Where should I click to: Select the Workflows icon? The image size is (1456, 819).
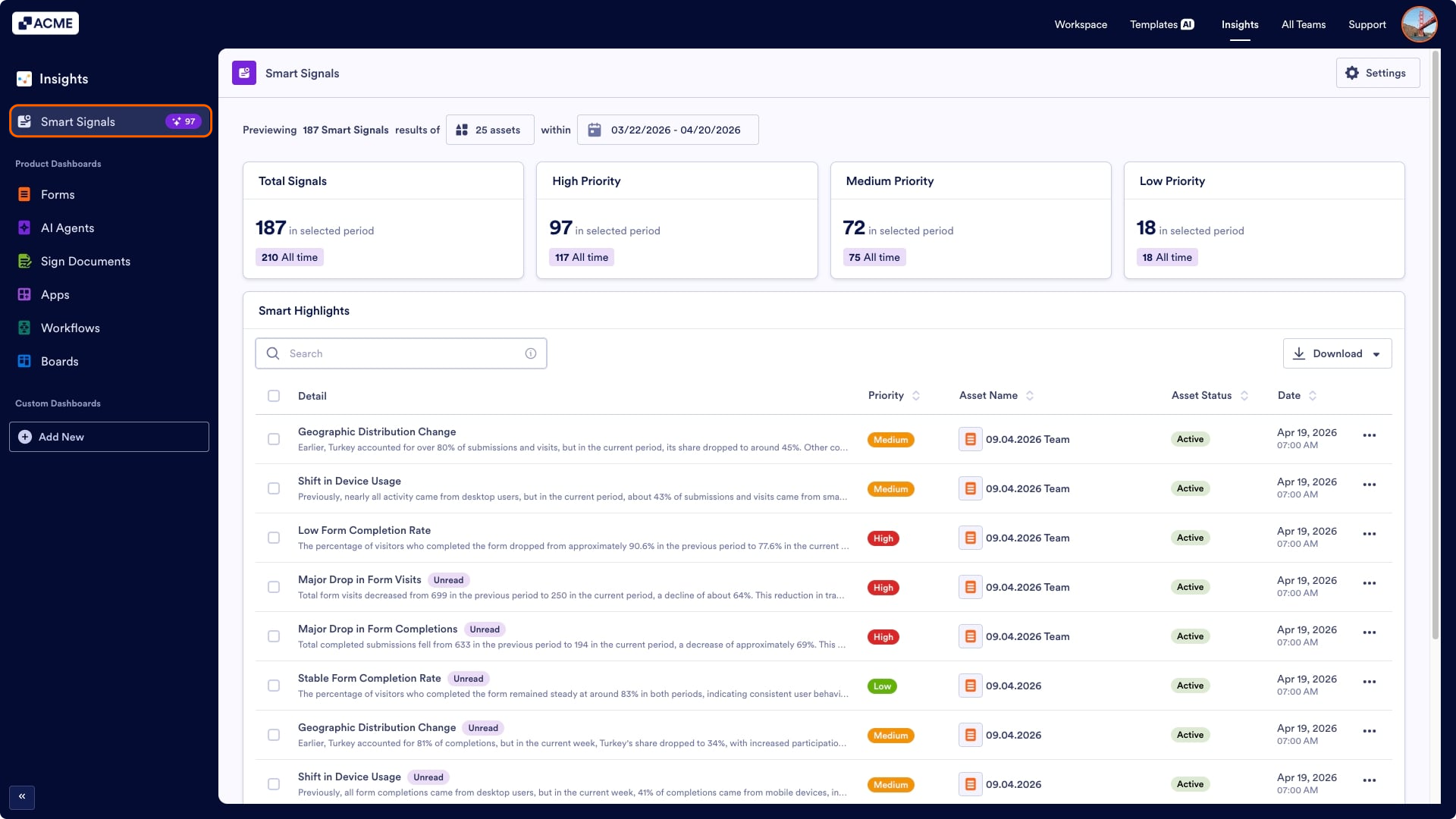coord(25,328)
